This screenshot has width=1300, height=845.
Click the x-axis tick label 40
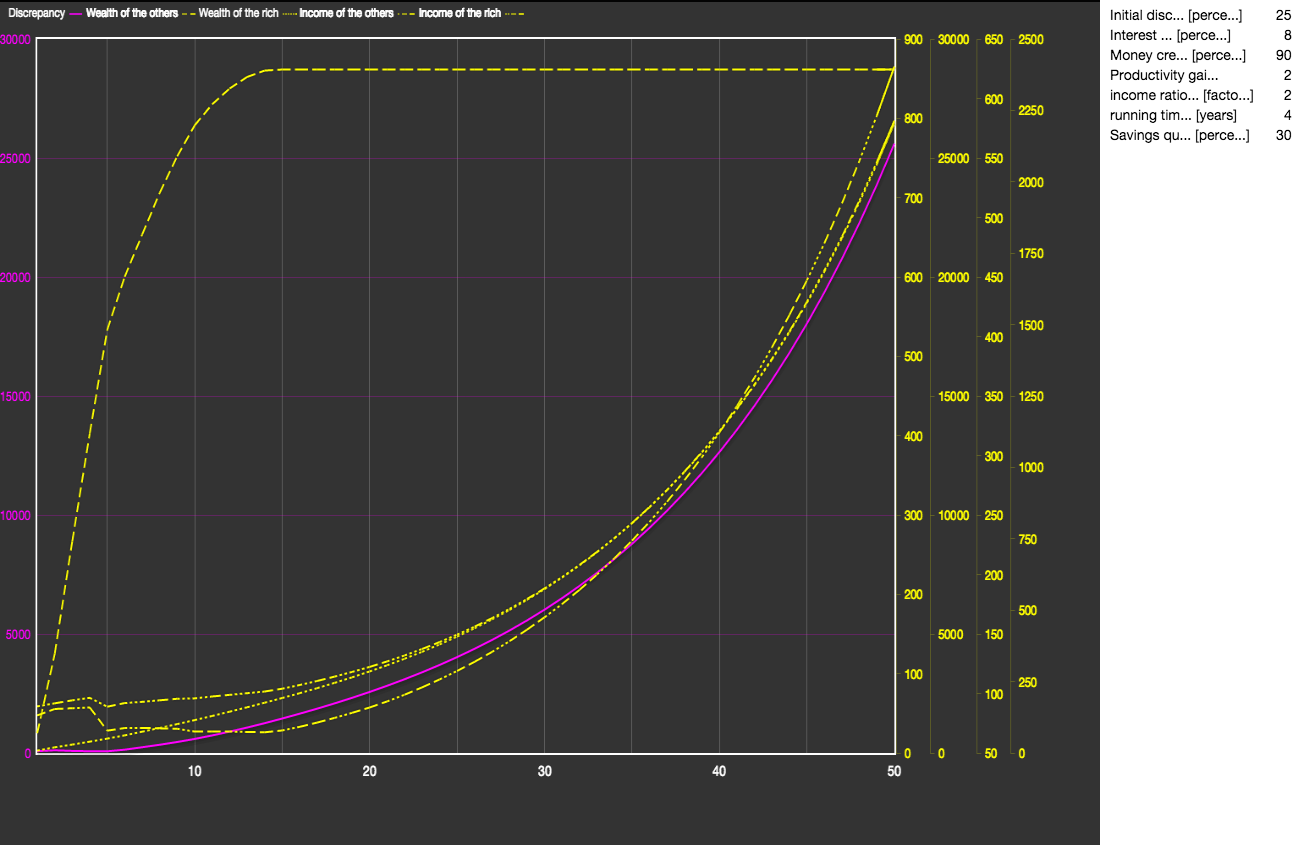[719, 771]
